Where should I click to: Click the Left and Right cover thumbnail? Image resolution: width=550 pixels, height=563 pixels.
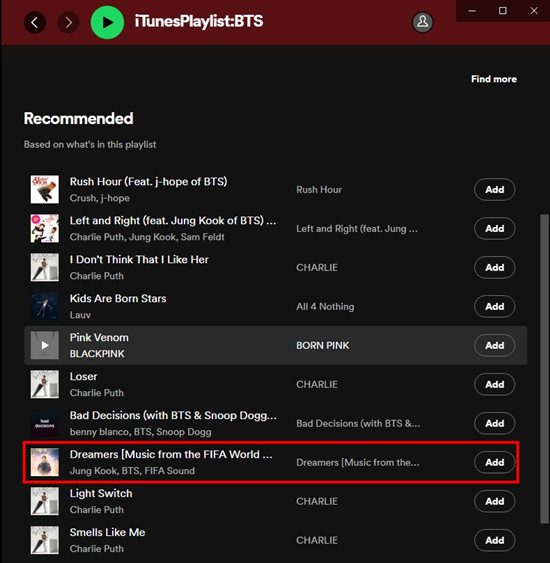tap(45, 228)
